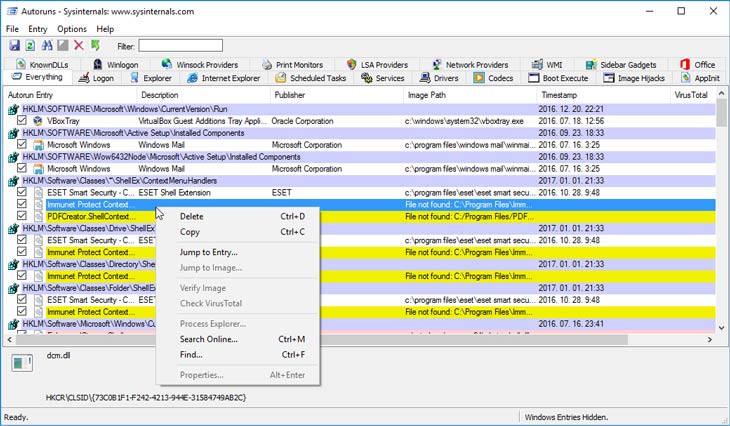
Task: Click the horizontal scrollbar right arrow
Action: point(710,340)
